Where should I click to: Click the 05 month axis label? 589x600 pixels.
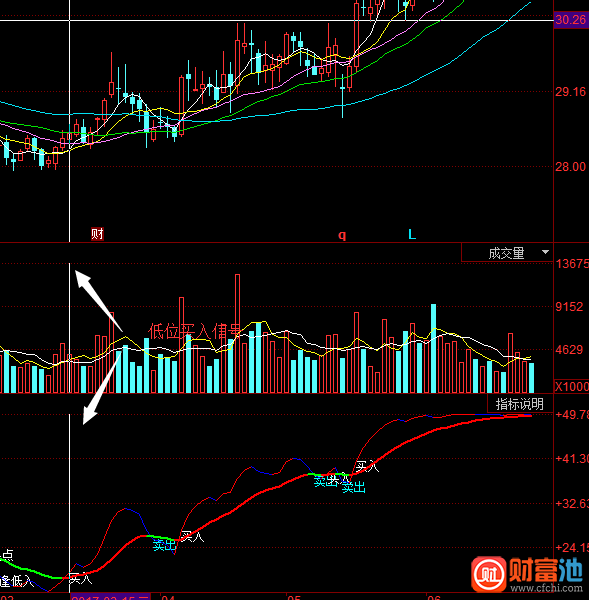pos(294,597)
